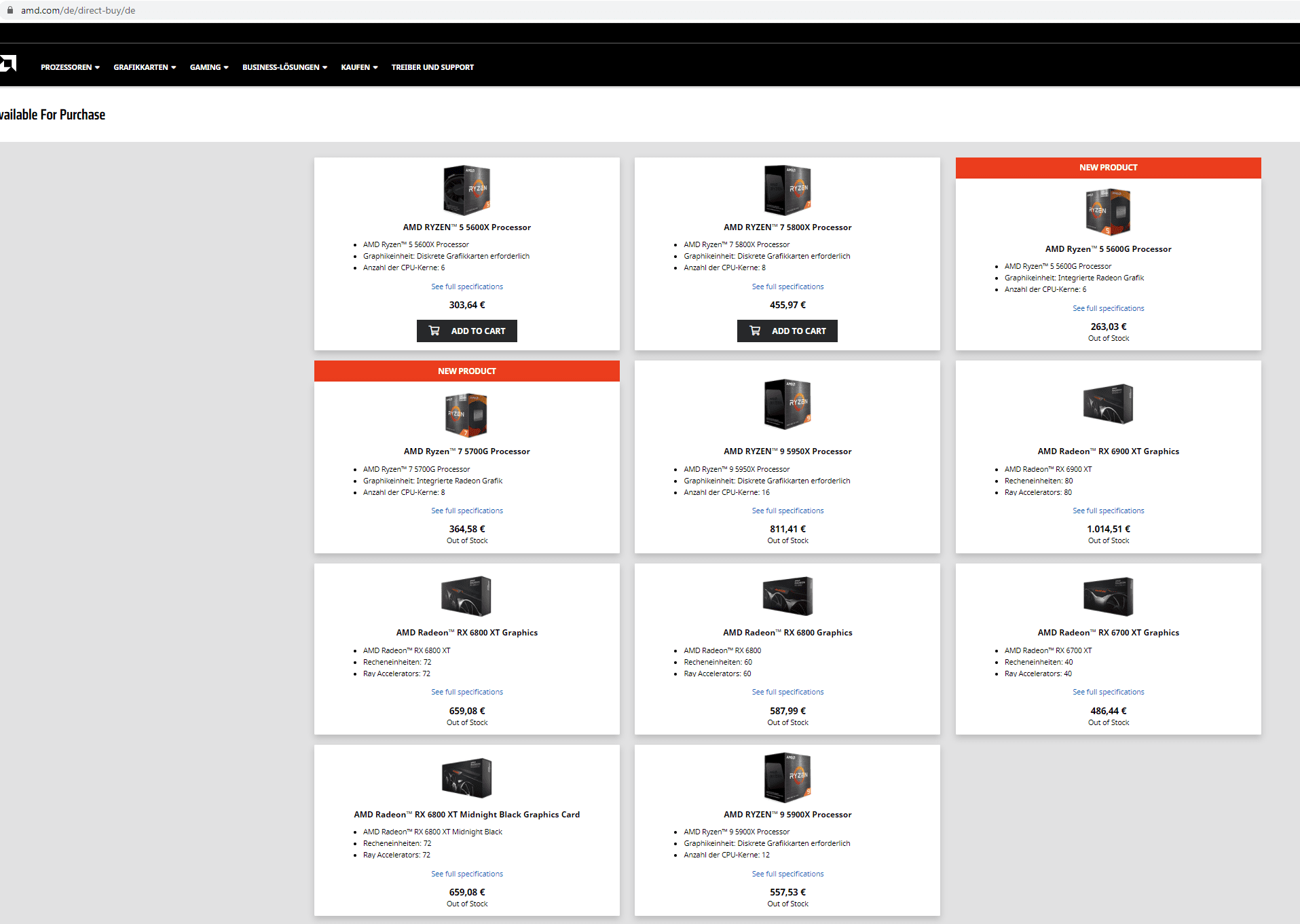1300x924 pixels.
Task: Expand the Grafikkarten menu
Action: coord(145,67)
